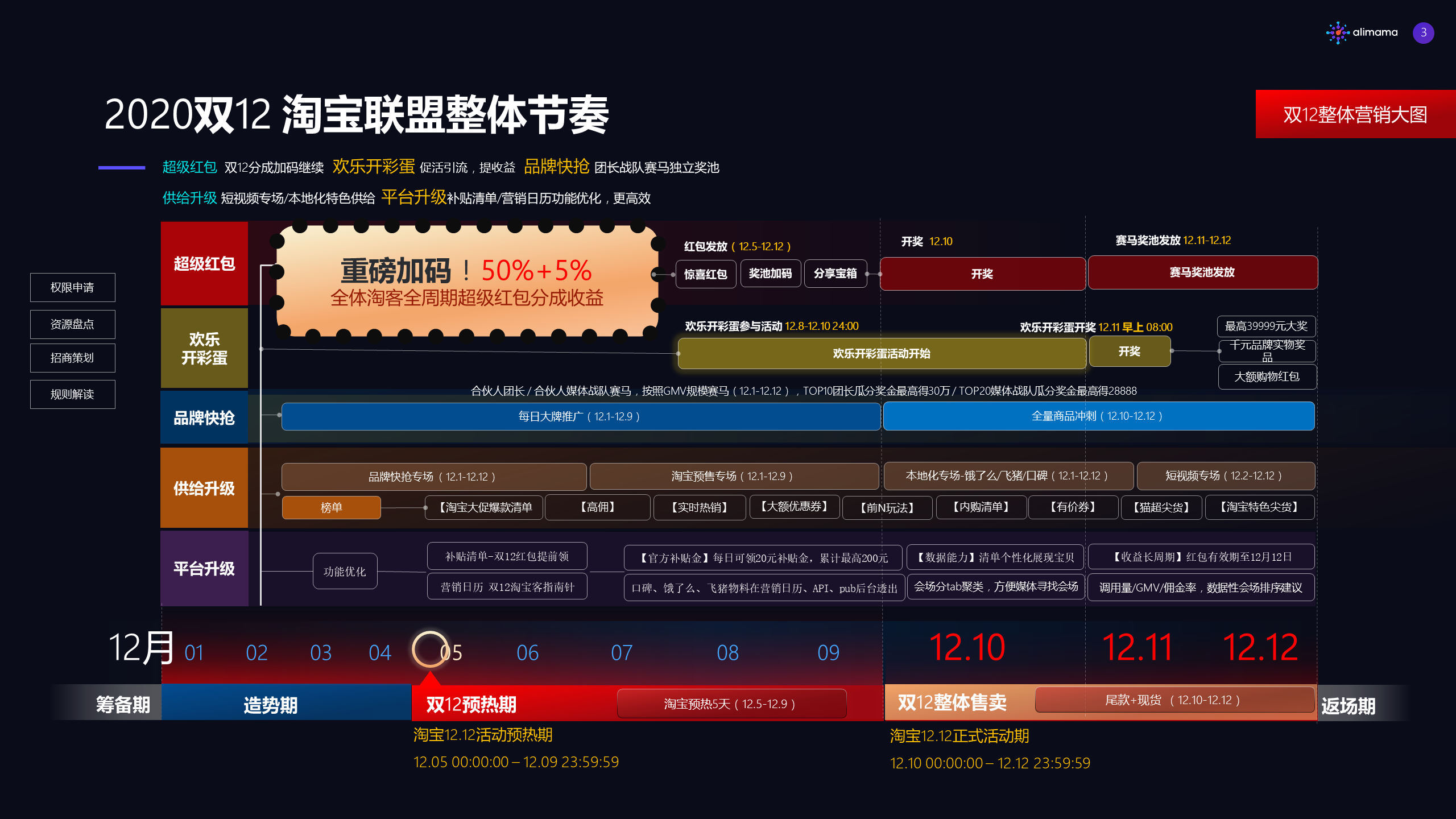This screenshot has height=819, width=1456.
Task: Click the 欢乐开彩蛋活动开始 bar
Action: click(x=882, y=353)
